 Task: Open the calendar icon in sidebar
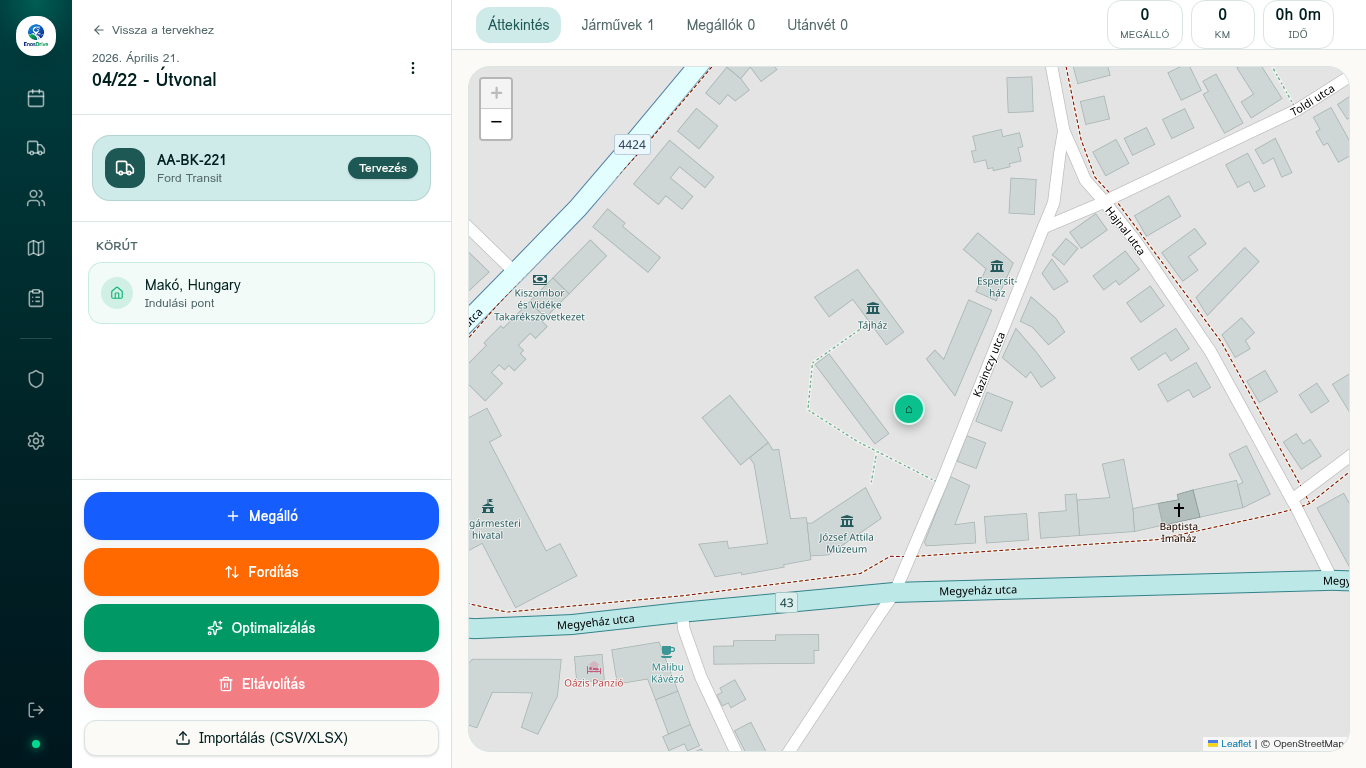pyautogui.click(x=36, y=98)
